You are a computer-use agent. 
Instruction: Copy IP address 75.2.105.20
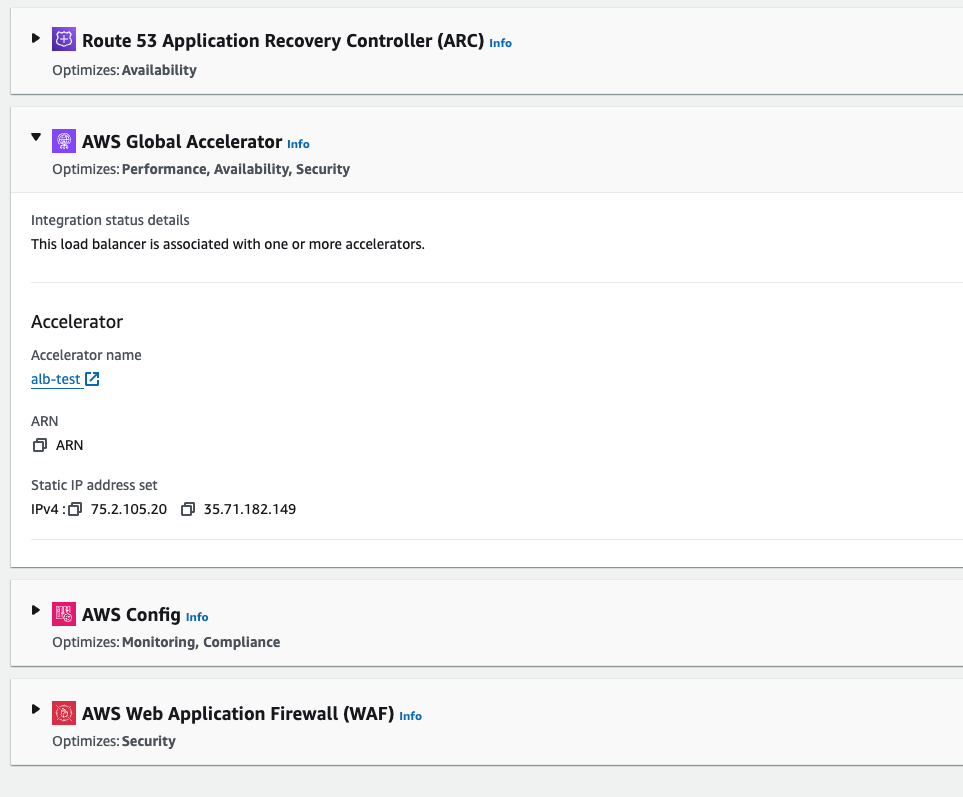pyautogui.click(x=75, y=509)
